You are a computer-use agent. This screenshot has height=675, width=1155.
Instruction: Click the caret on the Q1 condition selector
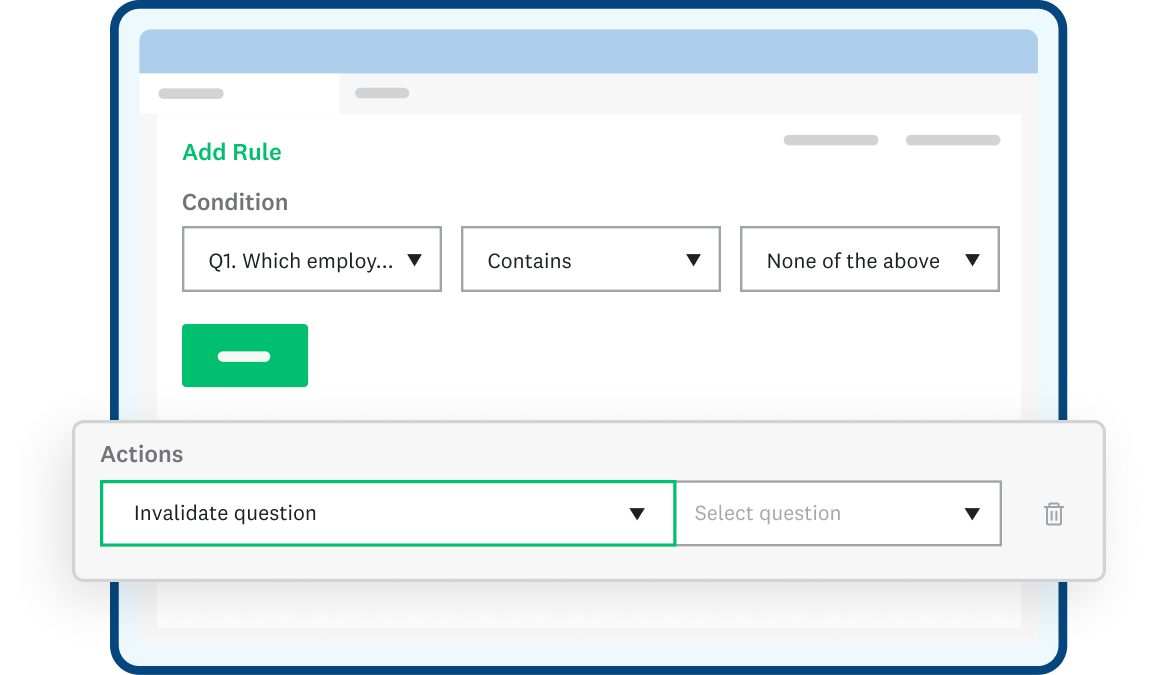coord(416,259)
